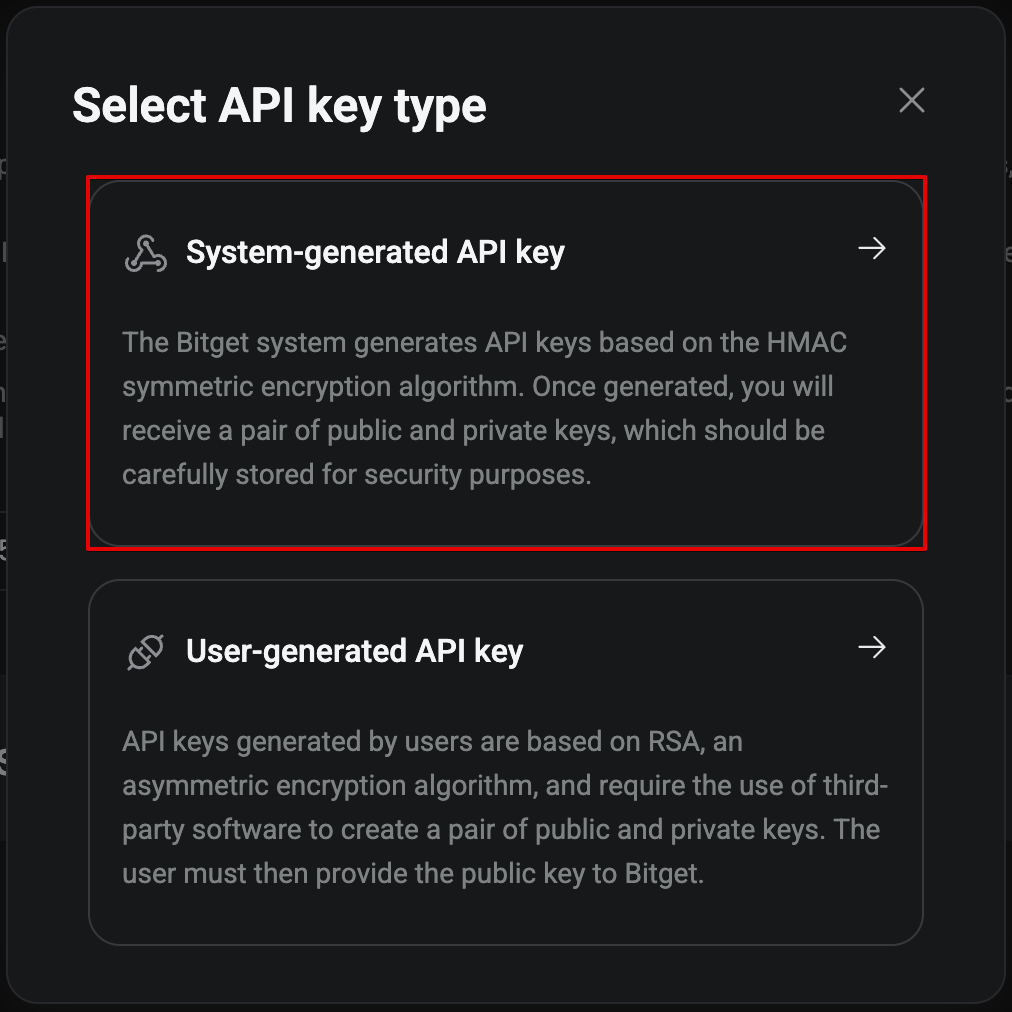Screen dimensions: 1012x1012
Task: Click the Select API key type title
Action: click(x=279, y=106)
